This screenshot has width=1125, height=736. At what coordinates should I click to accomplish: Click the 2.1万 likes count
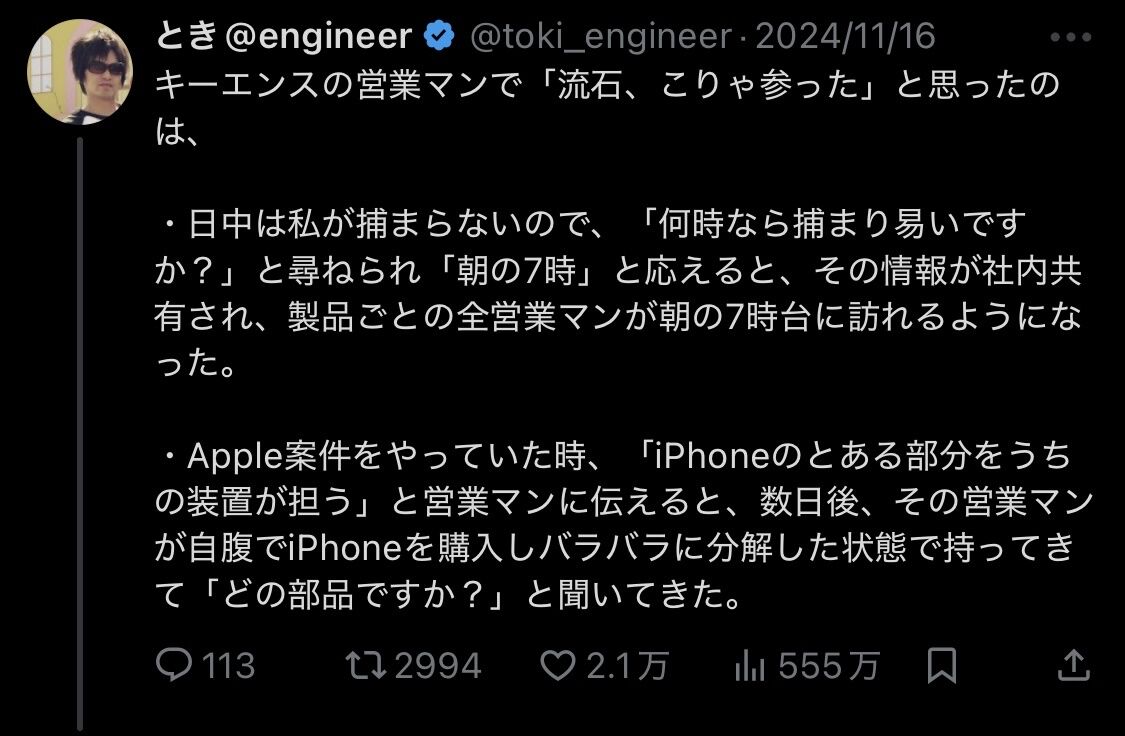click(x=628, y=666)
